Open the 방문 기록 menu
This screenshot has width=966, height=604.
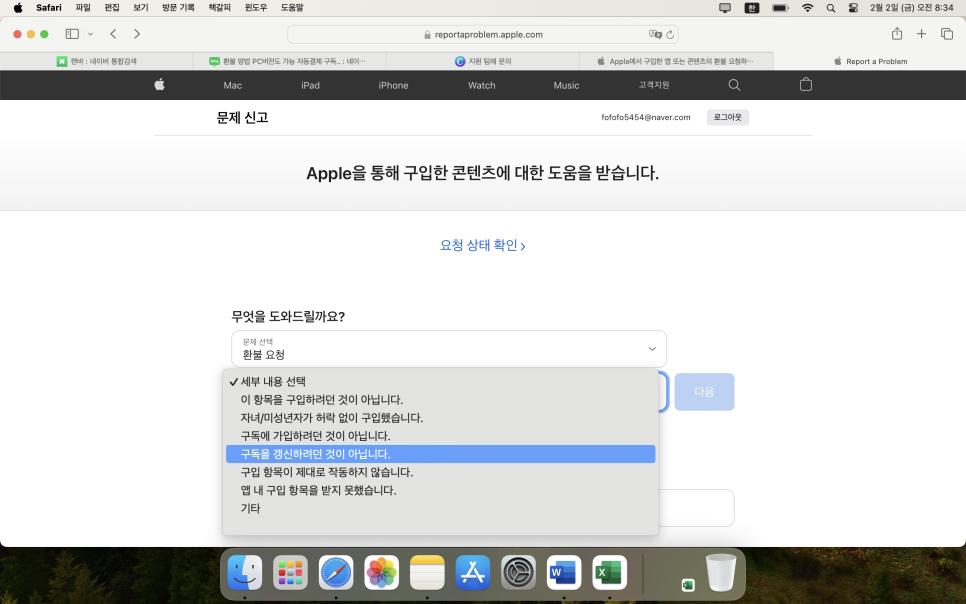178,8
